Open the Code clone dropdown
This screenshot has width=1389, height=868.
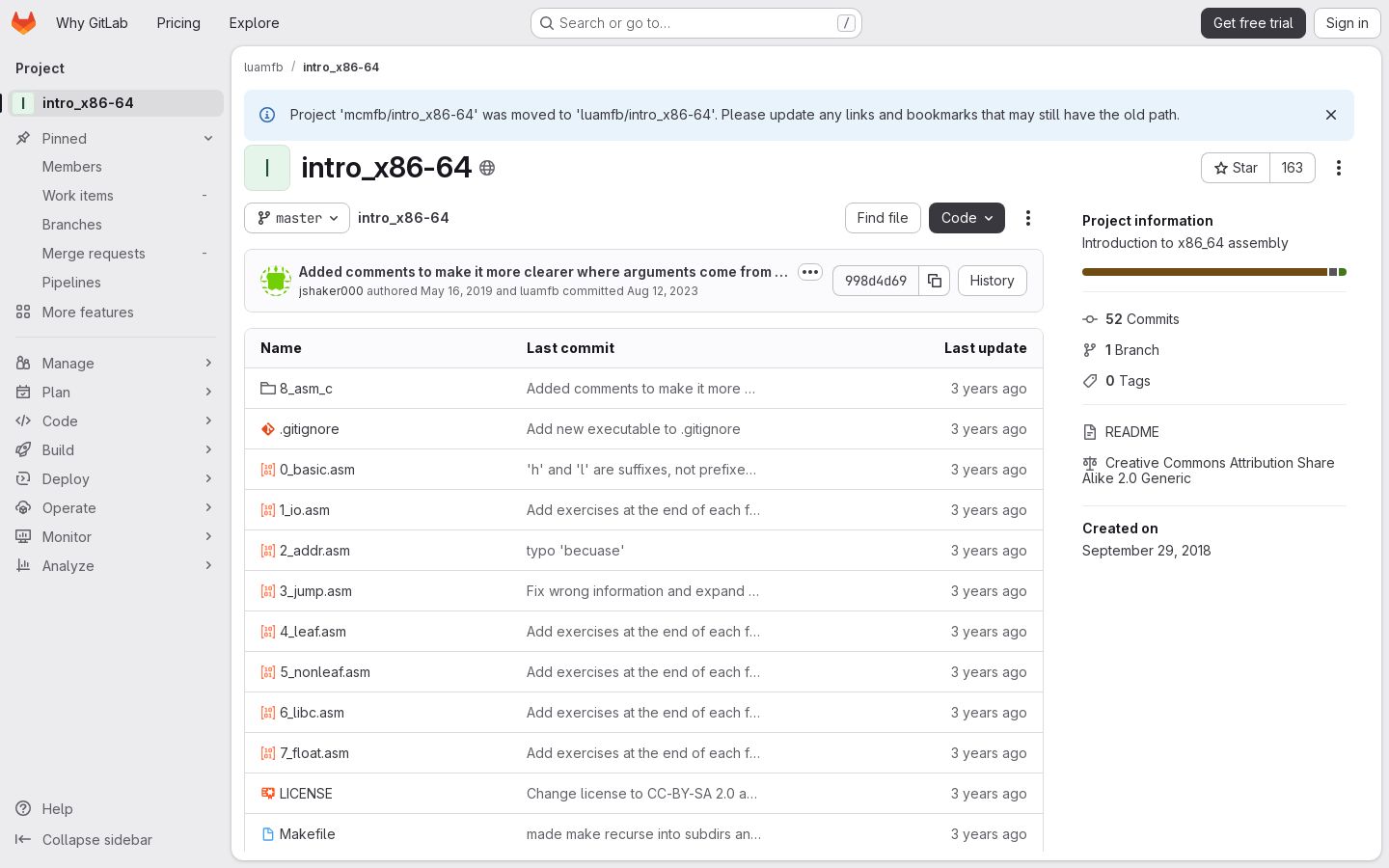click(967, 218)
